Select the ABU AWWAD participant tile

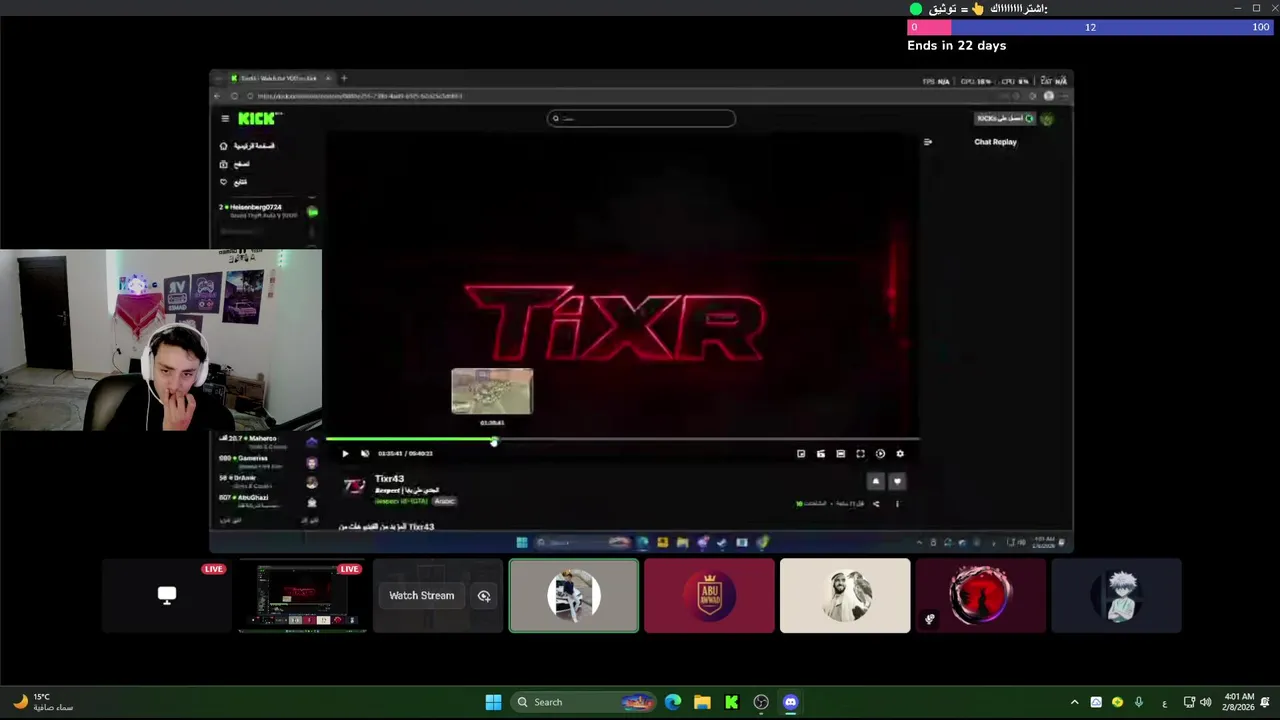tap(709, 596)
